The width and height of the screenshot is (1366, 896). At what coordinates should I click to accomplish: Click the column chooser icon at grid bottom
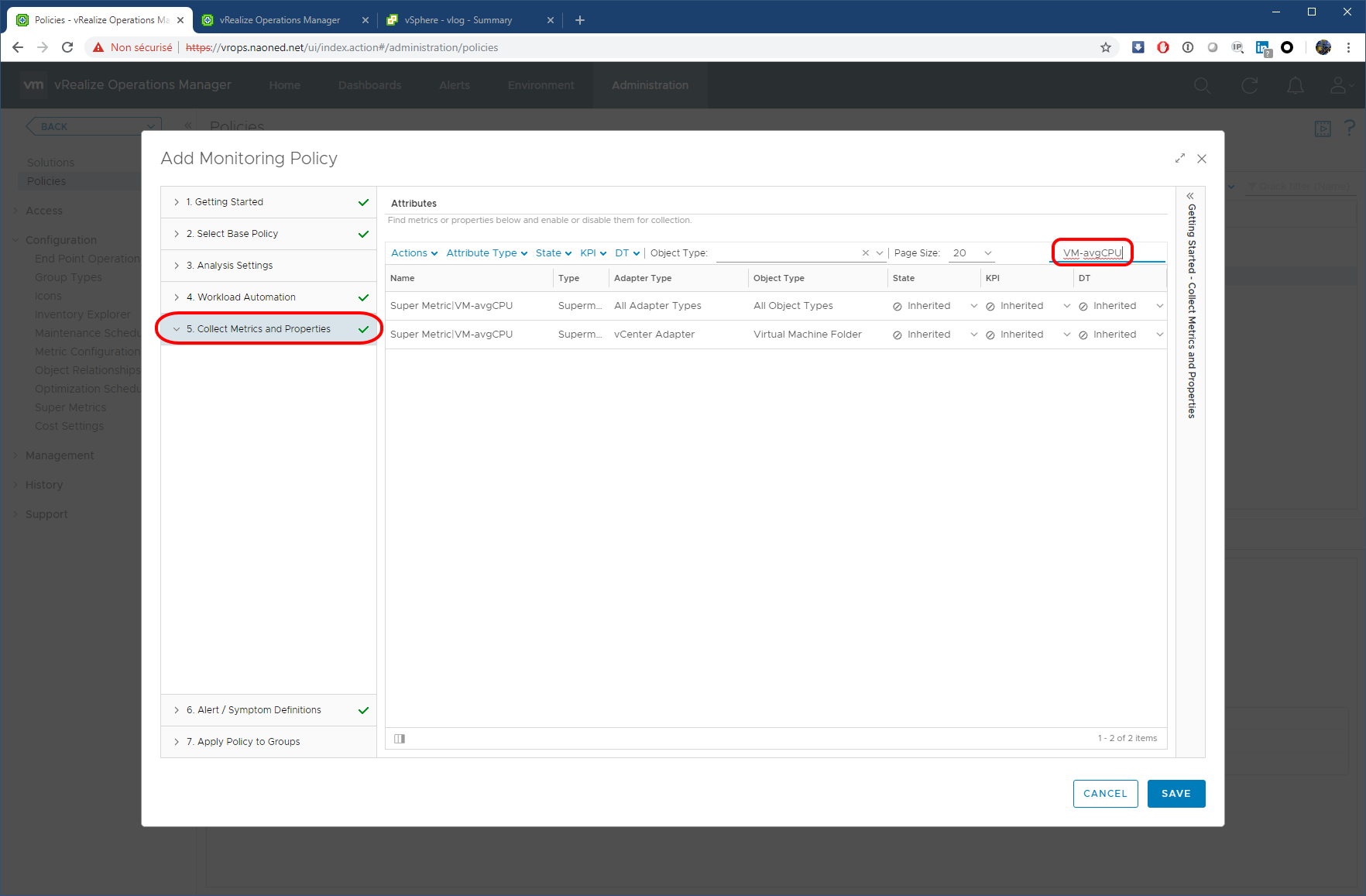point(400,739)
